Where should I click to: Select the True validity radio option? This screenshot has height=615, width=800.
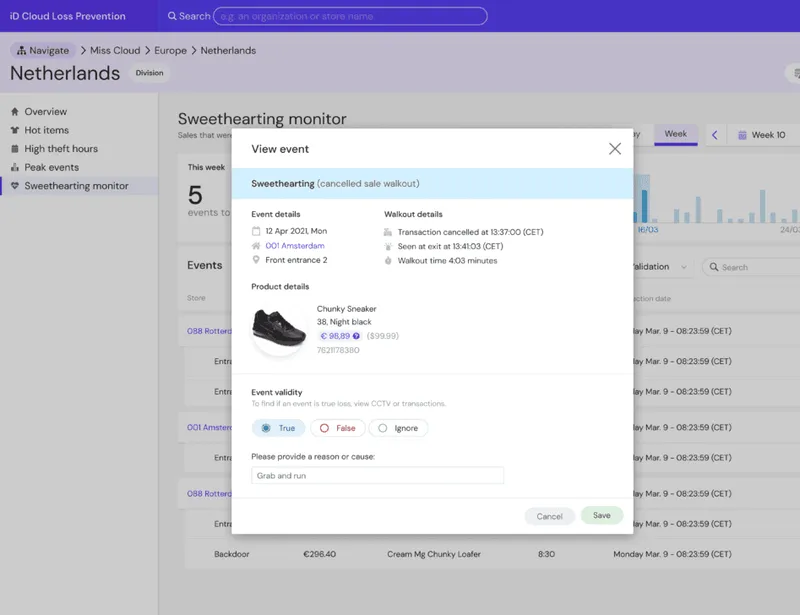(278, 428)
